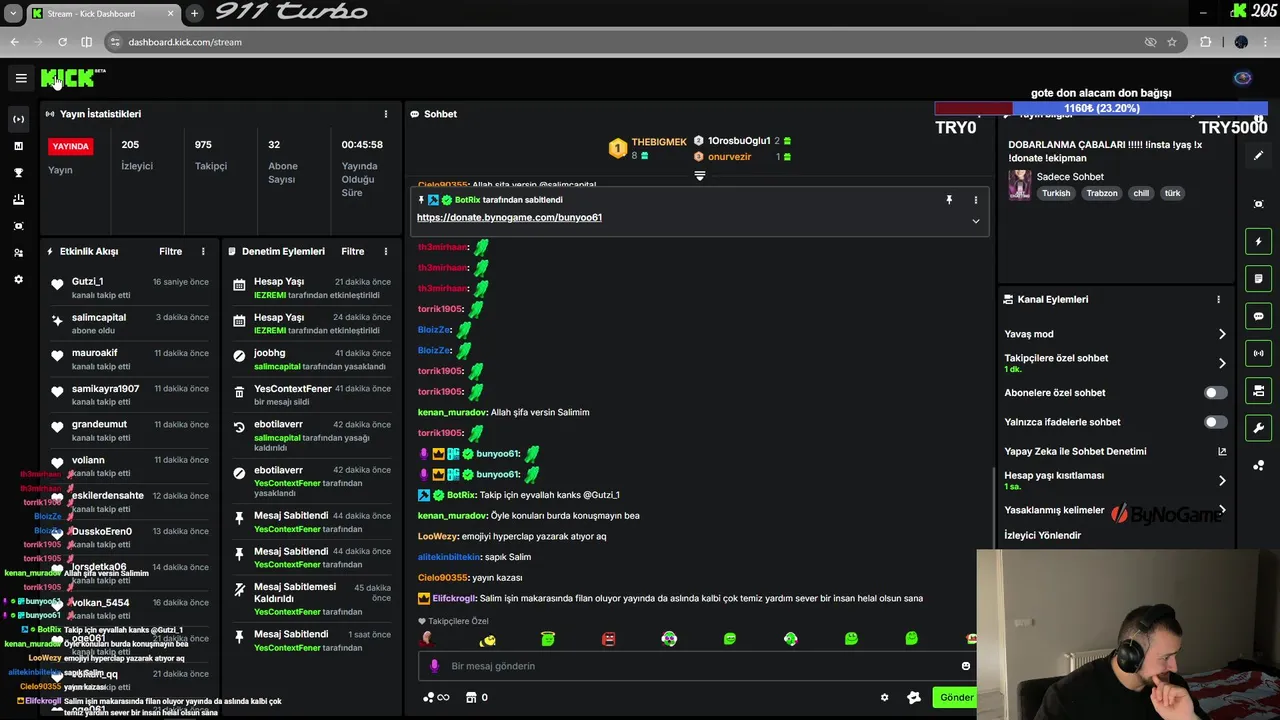Open the trophy icon in left sidebar

click(18, 173)
